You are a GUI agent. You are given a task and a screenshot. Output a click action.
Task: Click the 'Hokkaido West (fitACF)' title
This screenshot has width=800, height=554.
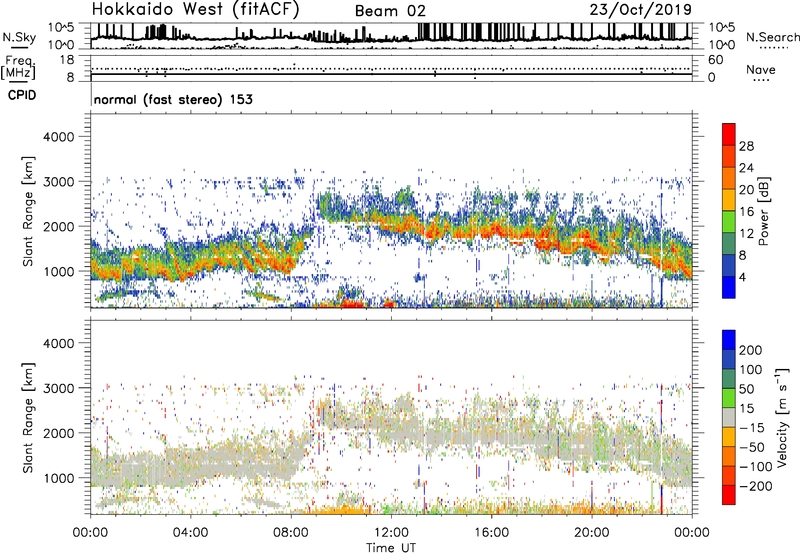(x=195, y=10)
